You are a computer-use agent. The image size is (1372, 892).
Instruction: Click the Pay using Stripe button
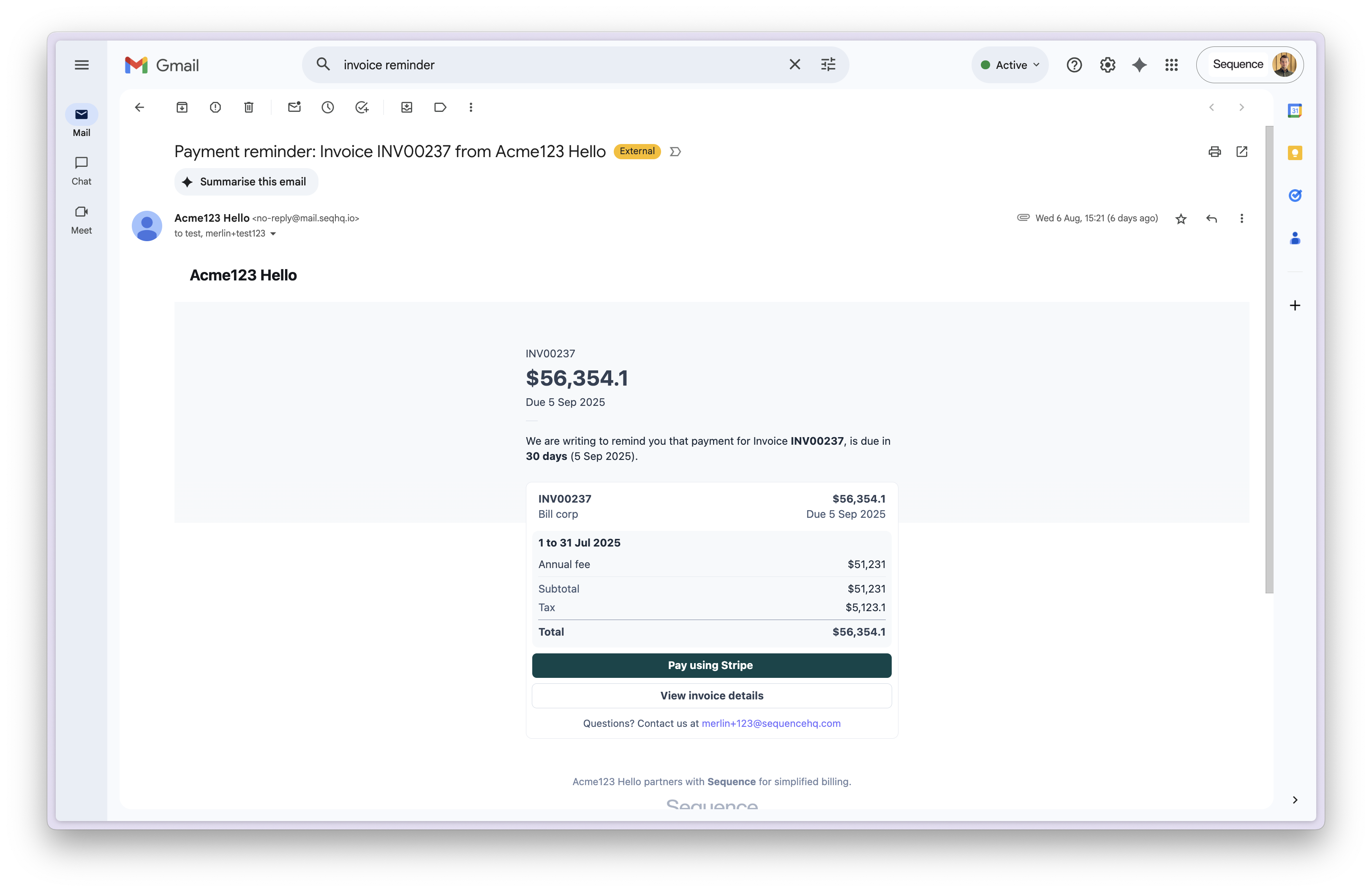coord(711,665)
